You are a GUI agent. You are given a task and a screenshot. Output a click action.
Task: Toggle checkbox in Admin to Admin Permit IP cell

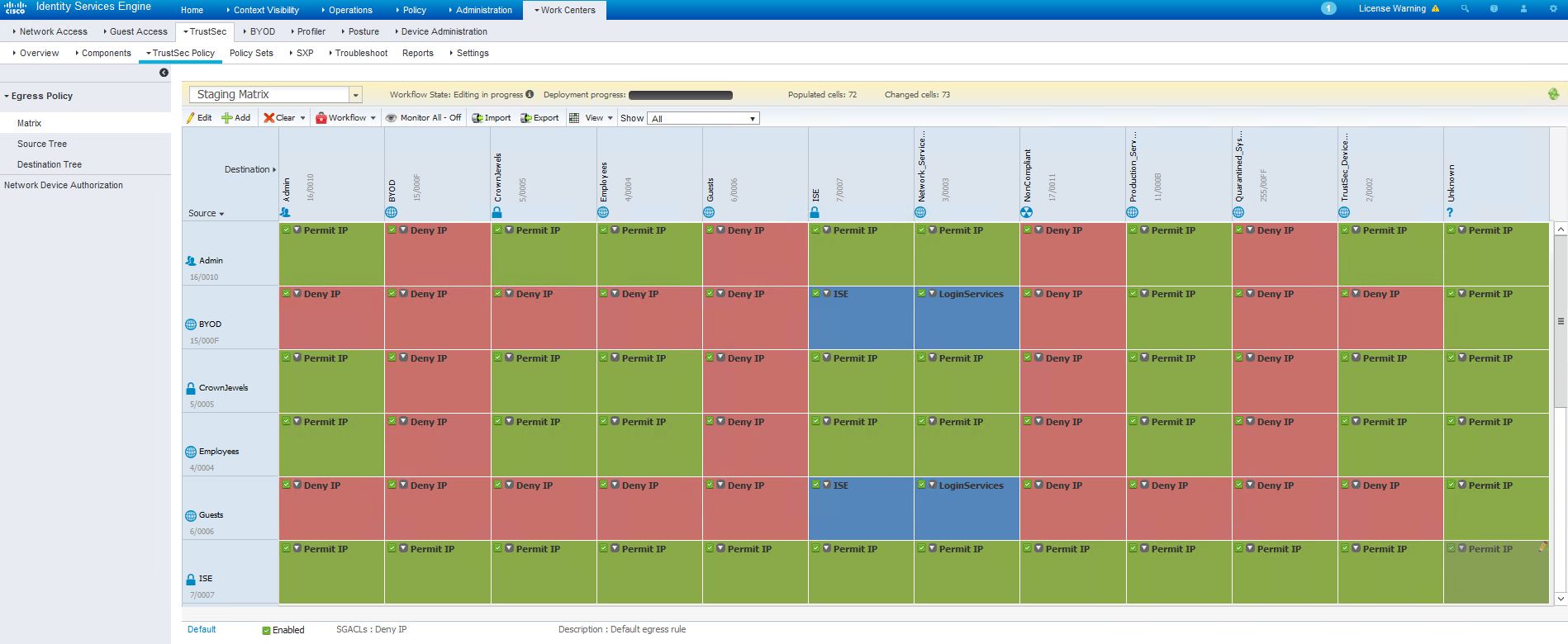(286, 230)
